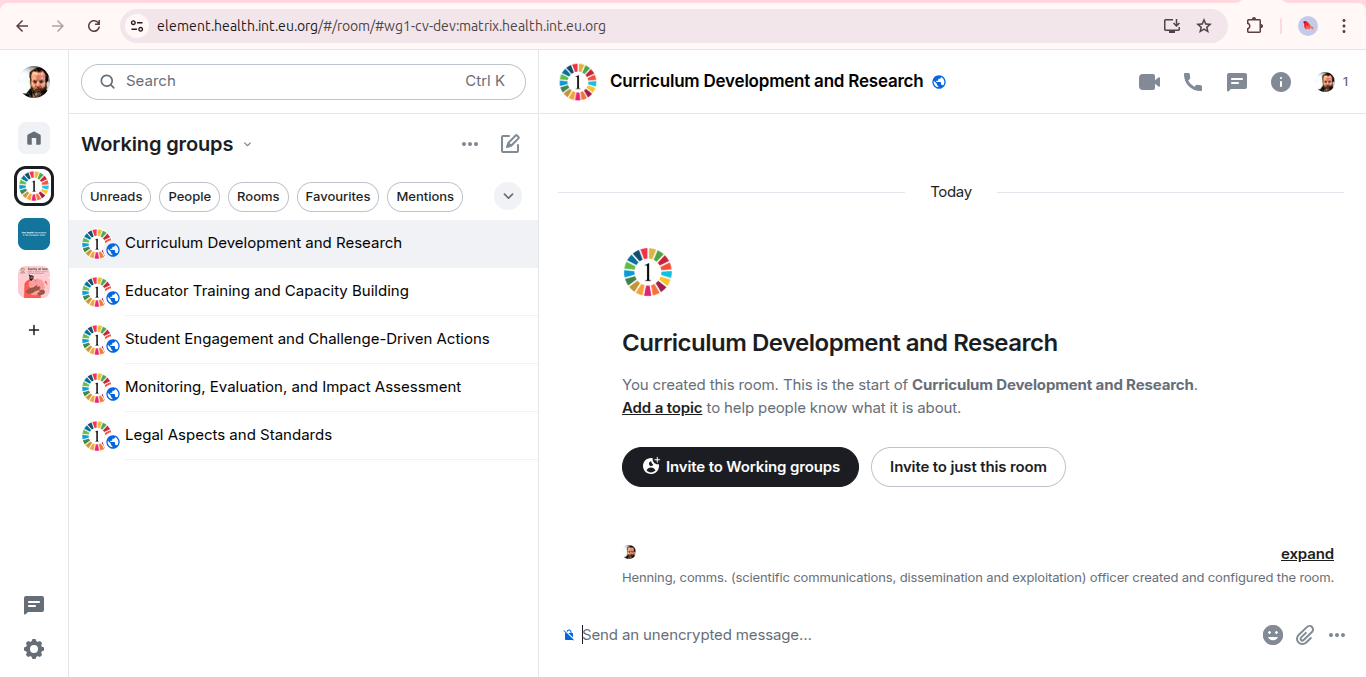Expand the room creation event summary
The image size is (1366, 677).
coord(1307,554)
